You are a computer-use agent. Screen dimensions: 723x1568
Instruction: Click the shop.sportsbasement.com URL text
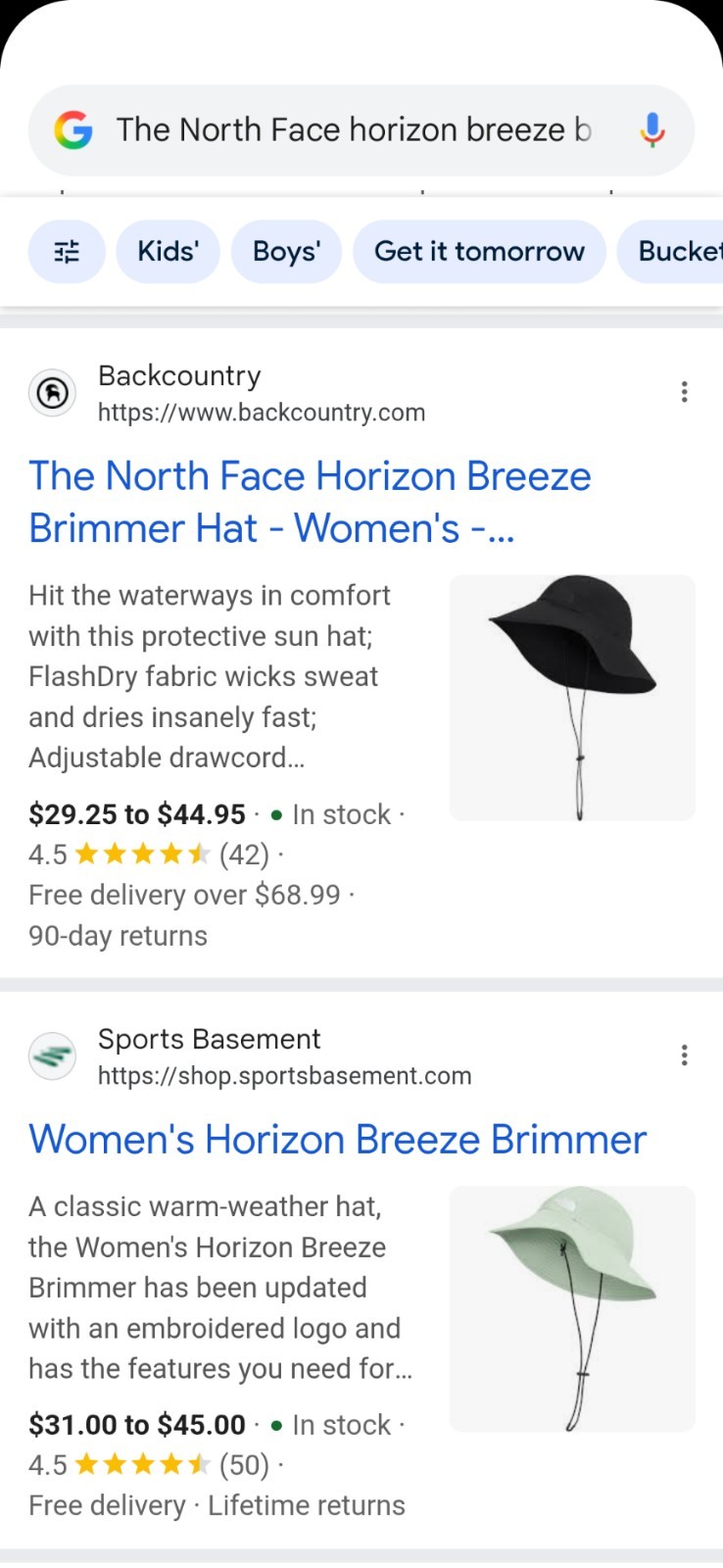(284, 1076)
